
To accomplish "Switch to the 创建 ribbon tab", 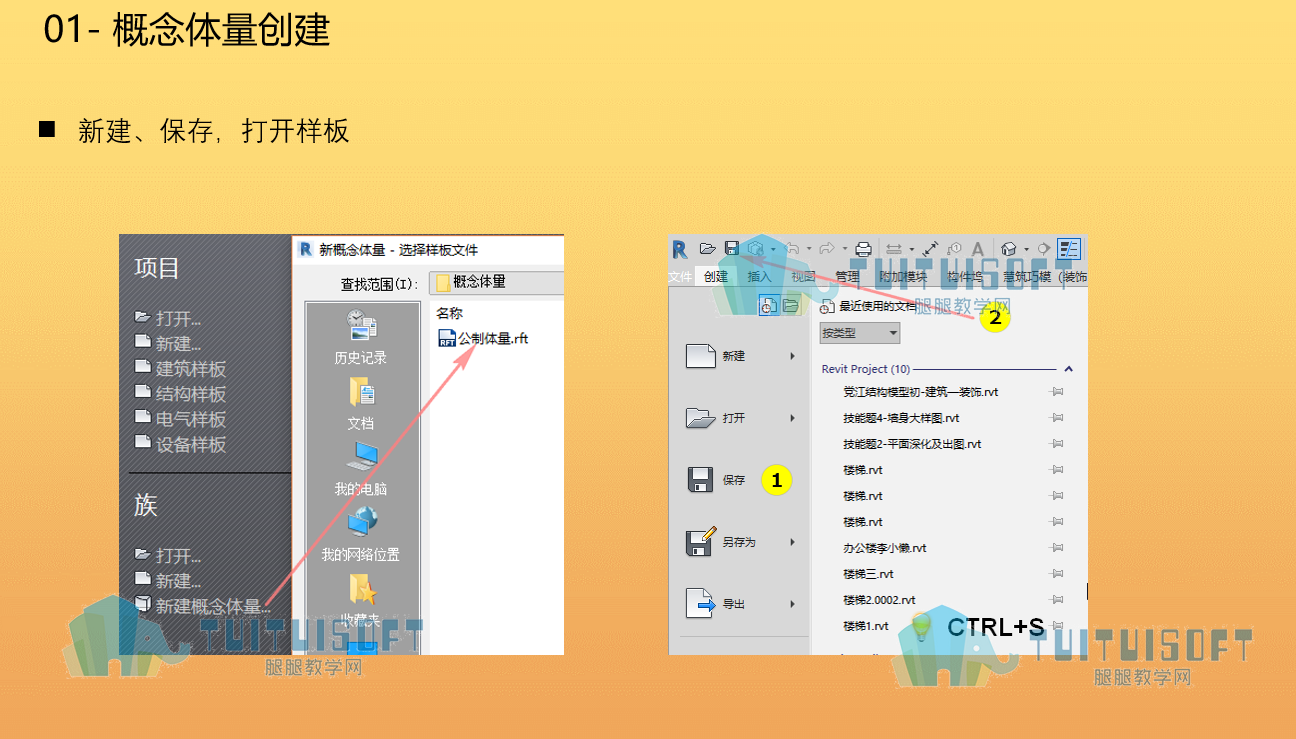I will point(716,277).
